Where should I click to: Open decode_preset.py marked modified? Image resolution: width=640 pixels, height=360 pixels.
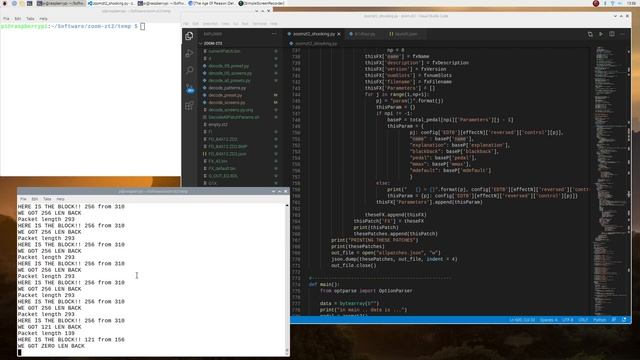coord(225,95)
